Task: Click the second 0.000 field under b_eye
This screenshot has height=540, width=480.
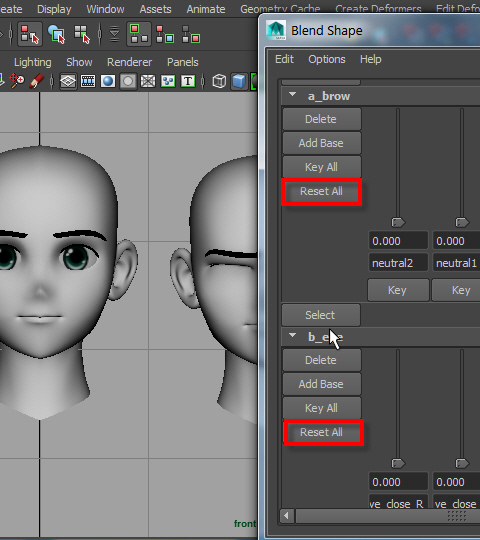Action: tap(456, 482)
